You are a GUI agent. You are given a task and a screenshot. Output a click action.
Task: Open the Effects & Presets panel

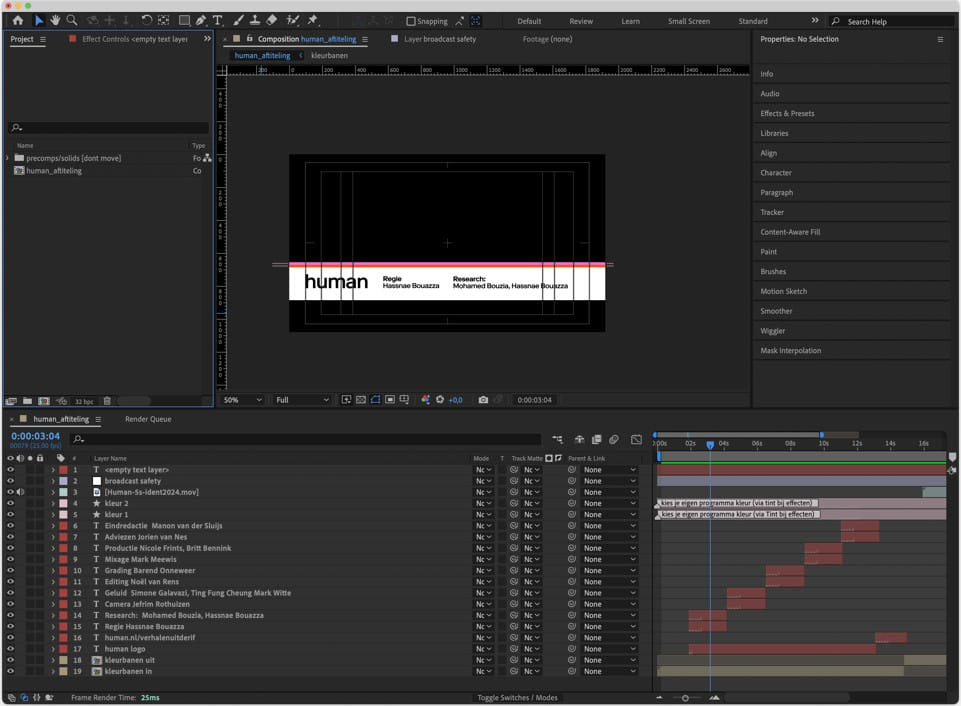click(x=787, y=113)
